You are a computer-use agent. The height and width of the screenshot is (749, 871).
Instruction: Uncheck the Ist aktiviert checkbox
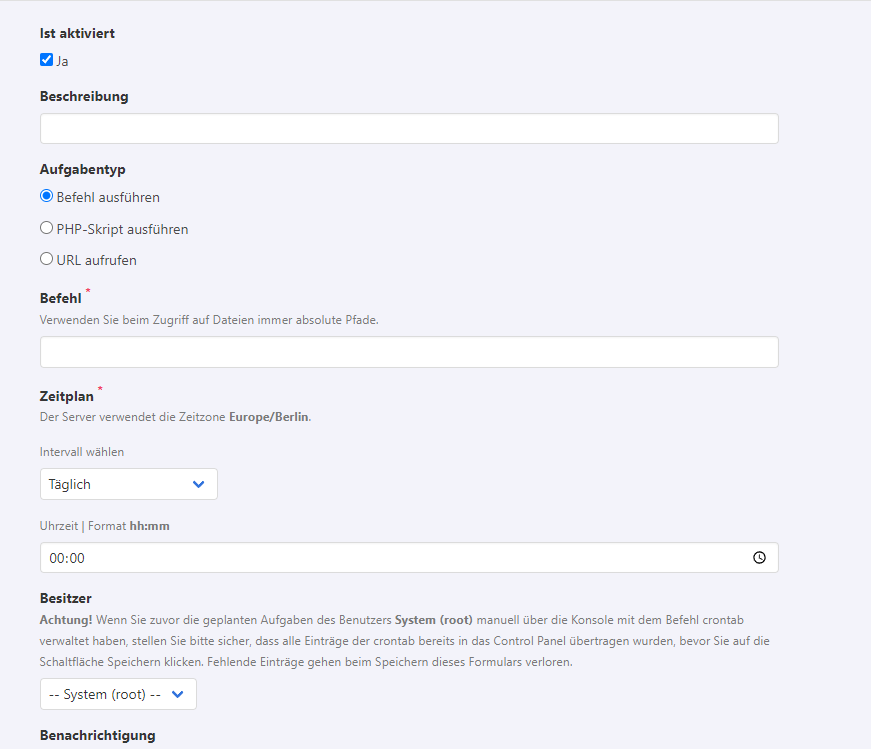tap(46, 60)
